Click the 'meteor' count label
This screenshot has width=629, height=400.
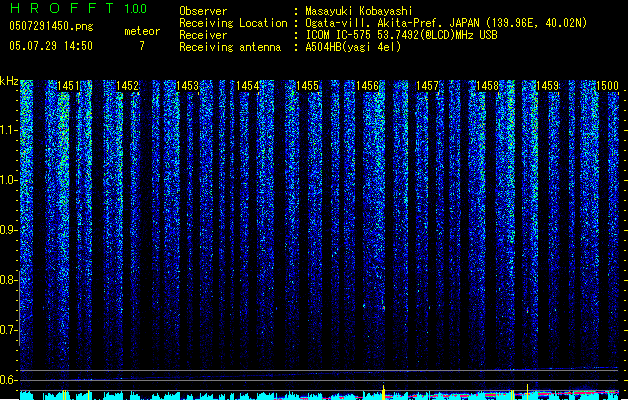tap(142, 31)
